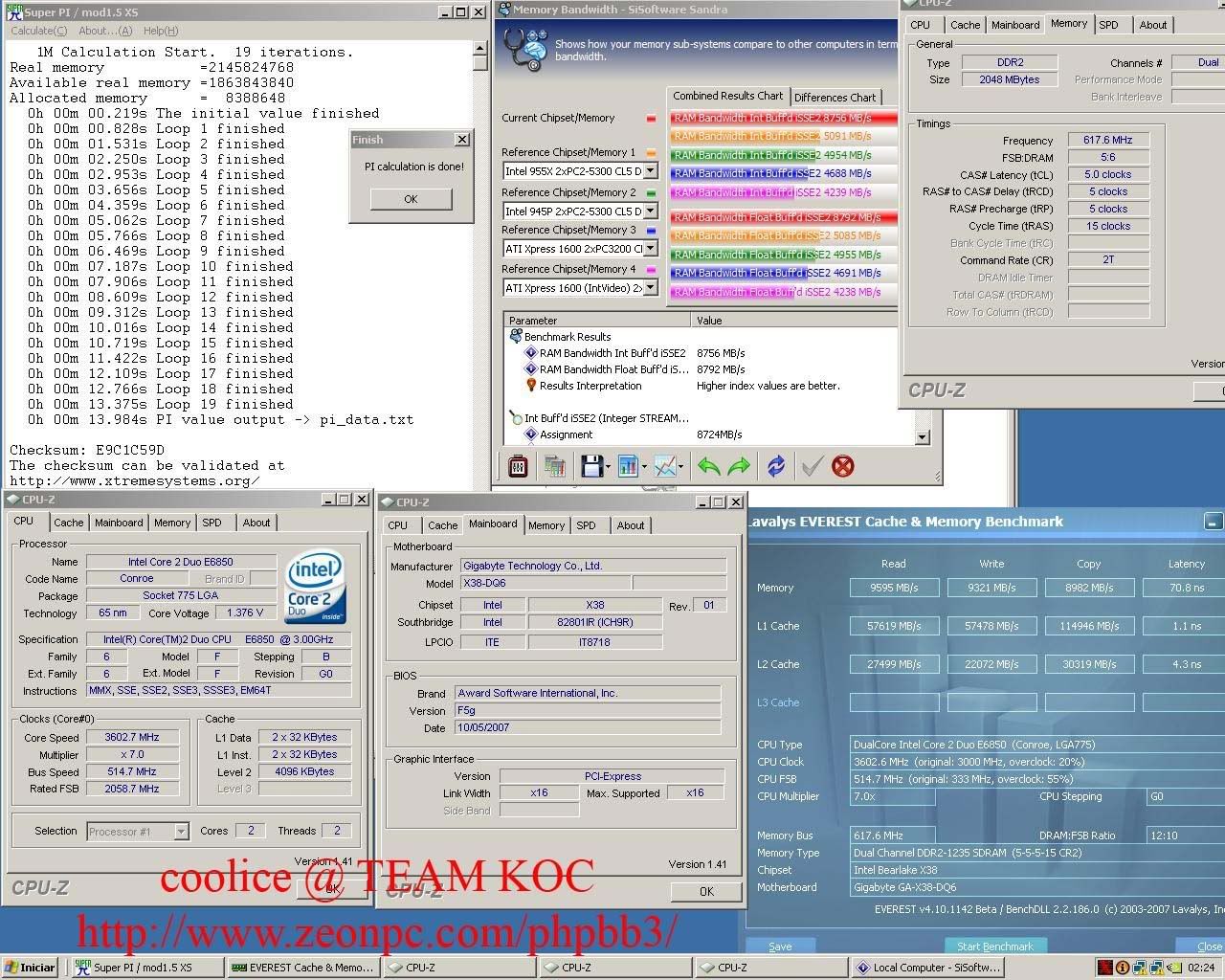Click OK in PI calculation done dialog
1225x980 pixels.
[x=411, y=199]
